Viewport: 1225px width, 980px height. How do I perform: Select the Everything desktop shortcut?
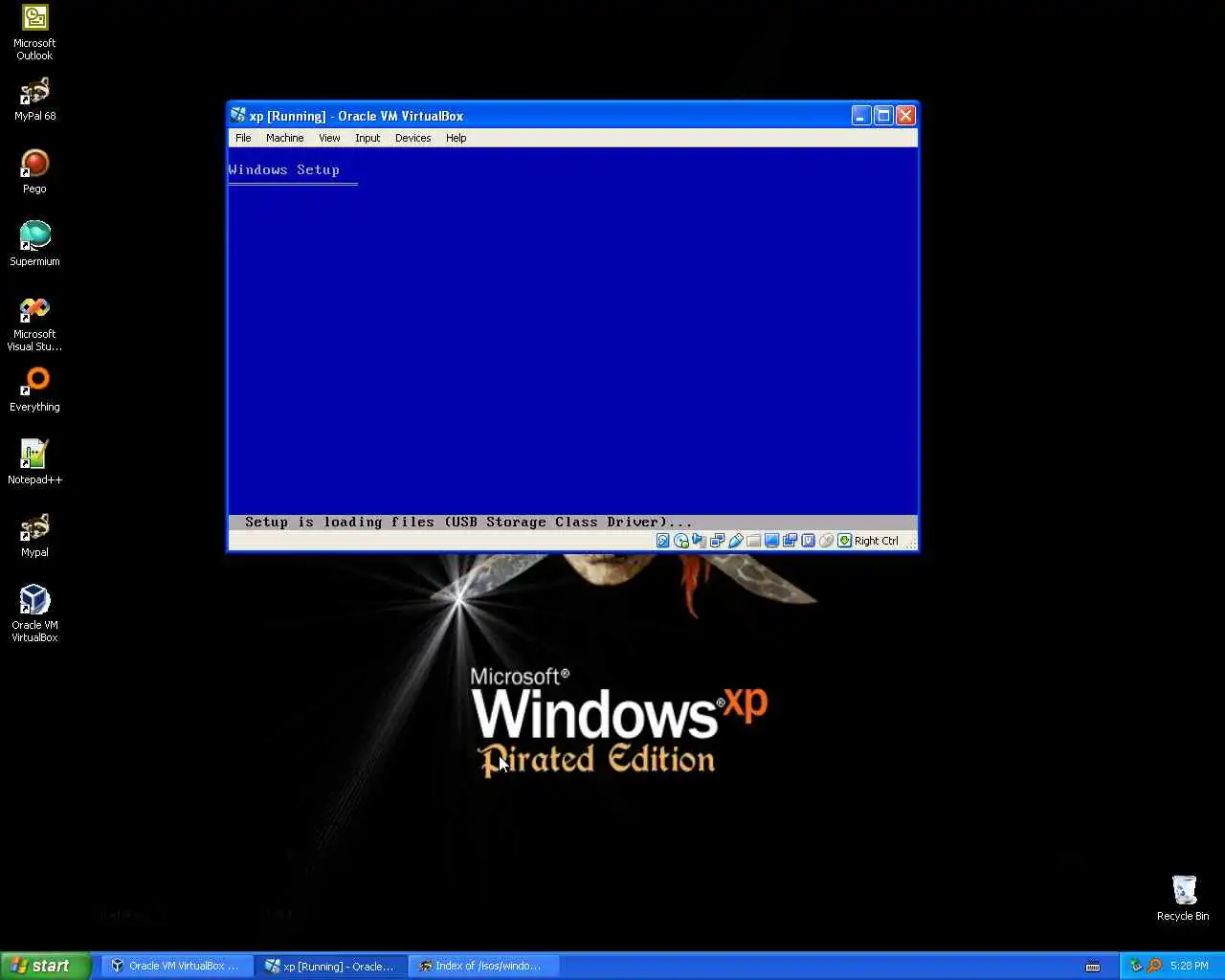(x=34, y=390)
